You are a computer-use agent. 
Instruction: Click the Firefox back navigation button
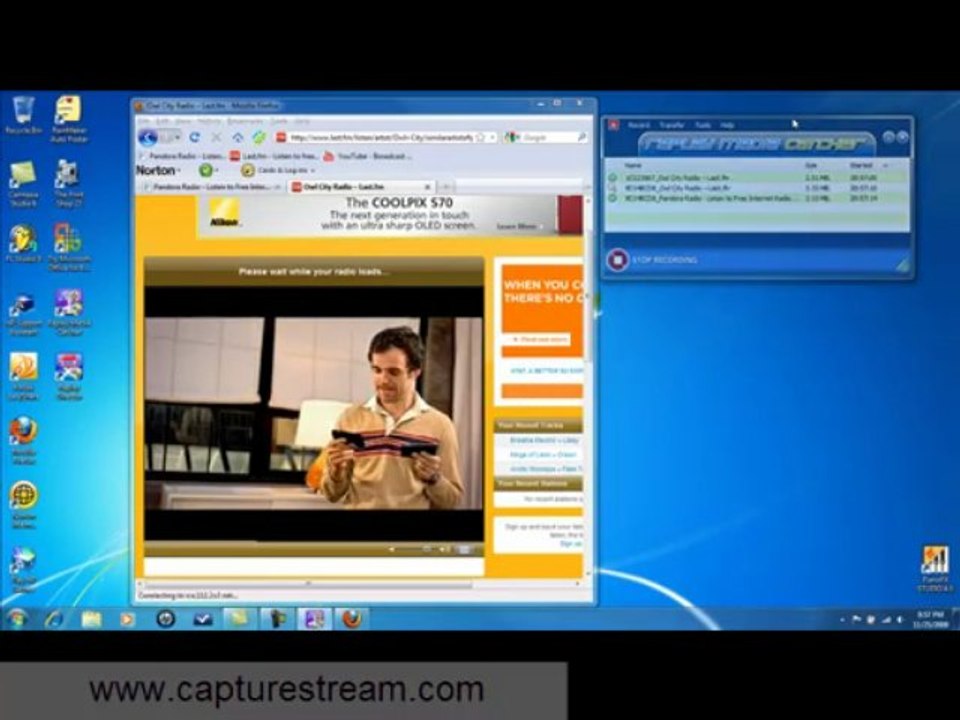point(148,138)
